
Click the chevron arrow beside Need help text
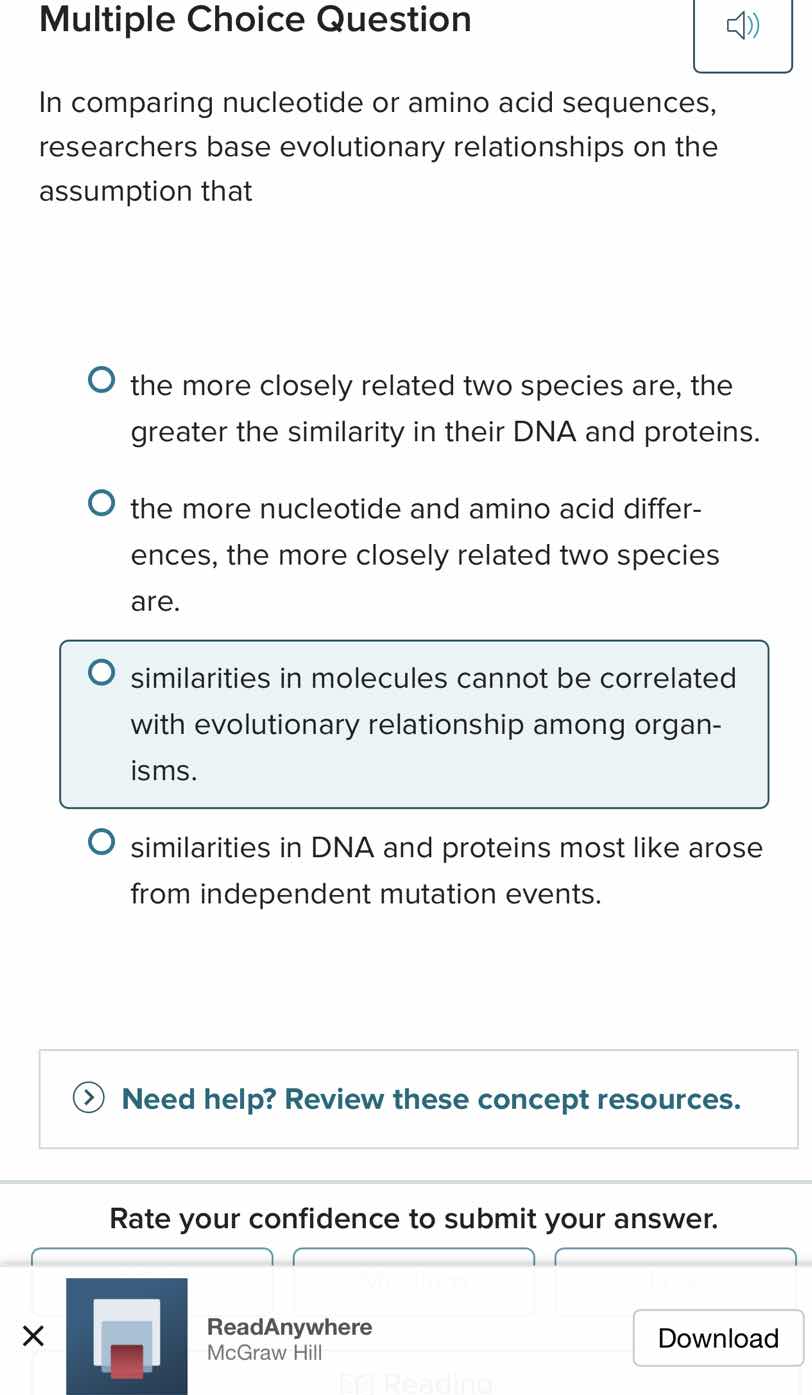(90, 1098)
